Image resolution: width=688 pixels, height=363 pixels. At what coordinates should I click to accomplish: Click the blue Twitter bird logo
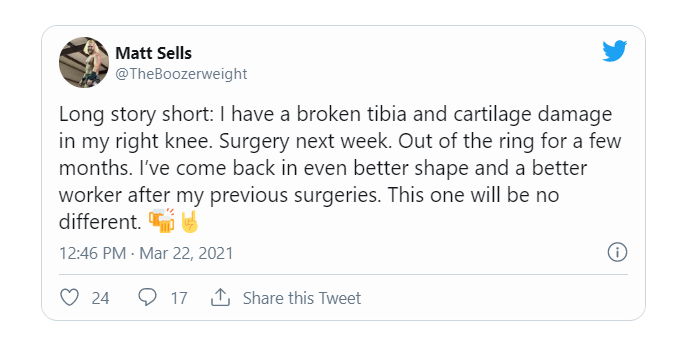coord(614,51)
